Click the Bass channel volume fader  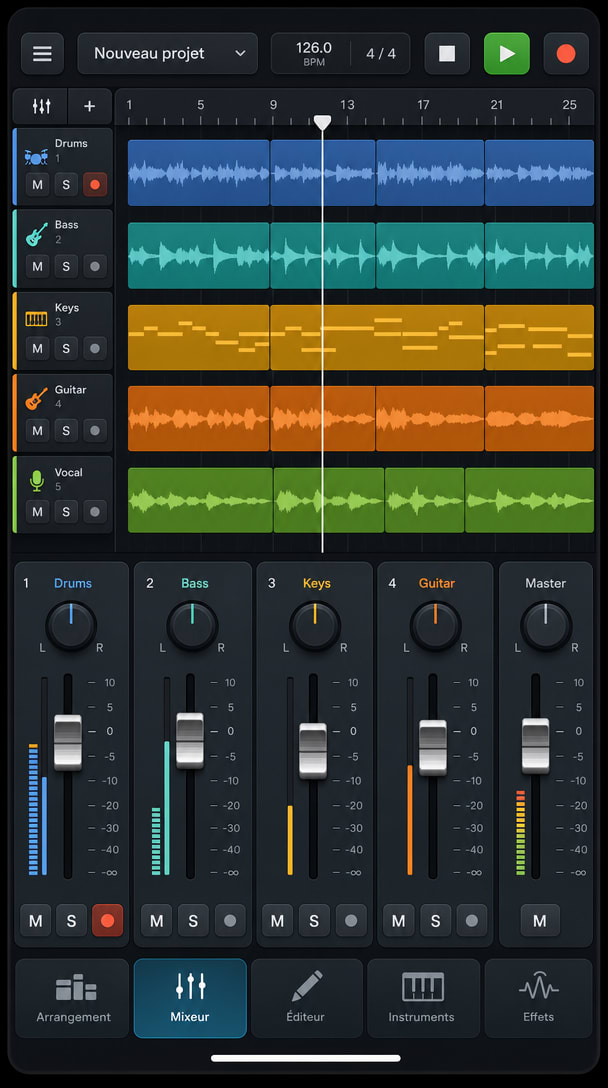pyautogui.click(x=189, y=740)
